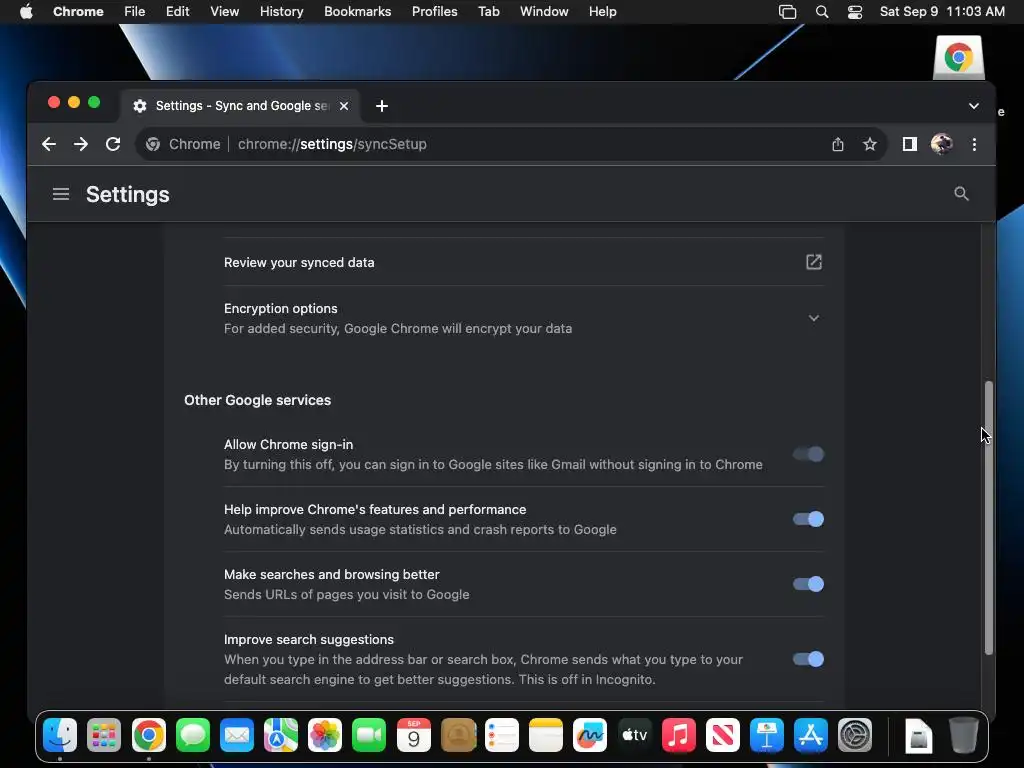Open the Profiles menu
The height and width of the screenshot is (768, 1024).
pyautogui.click(x=434, y=11)
